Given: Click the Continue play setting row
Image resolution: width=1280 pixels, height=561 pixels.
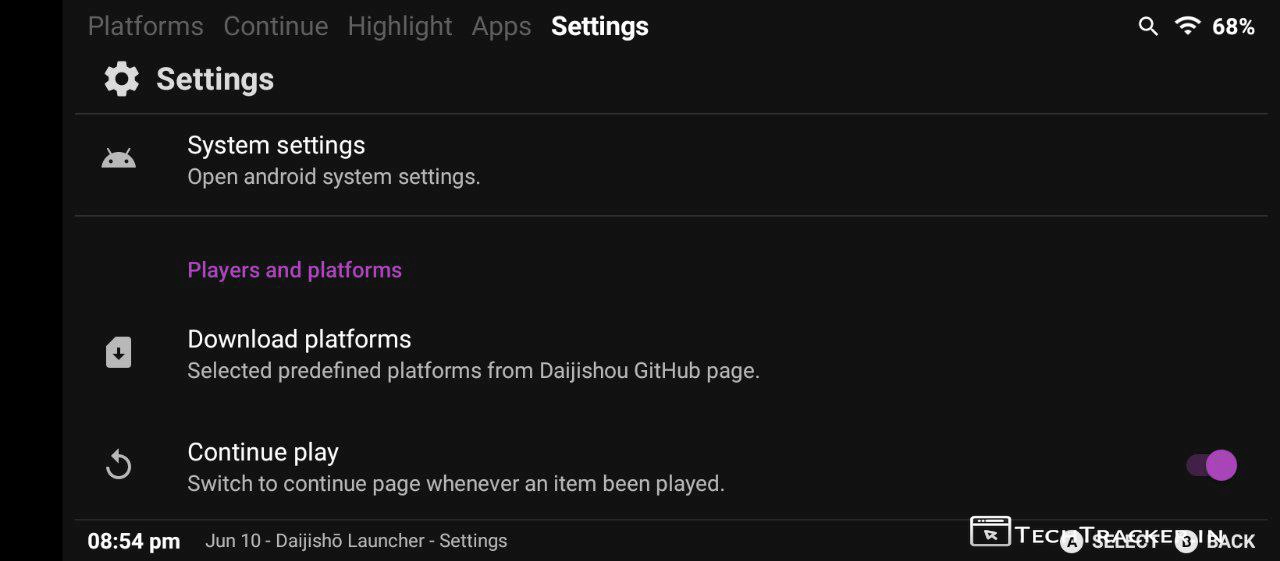Looking at the screenshot, I should click(455, 467).
